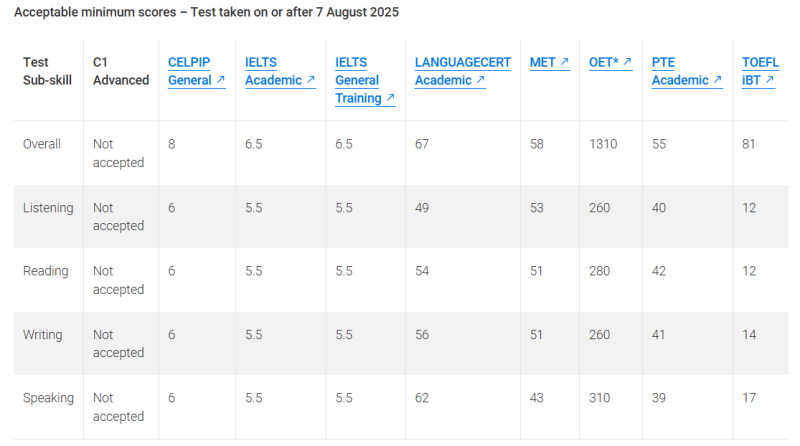Click external-link arrow next to iBT
This screenshot has height=446, width=800.
(770, 80)
